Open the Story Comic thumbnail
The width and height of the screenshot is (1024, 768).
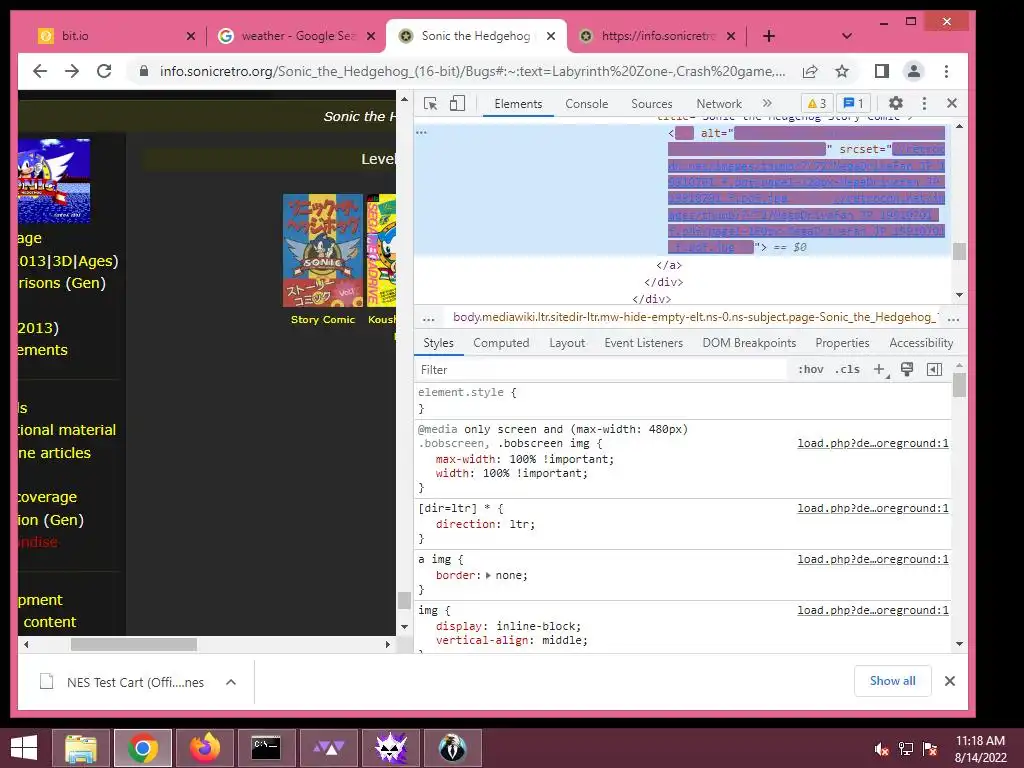click(323, 250)
